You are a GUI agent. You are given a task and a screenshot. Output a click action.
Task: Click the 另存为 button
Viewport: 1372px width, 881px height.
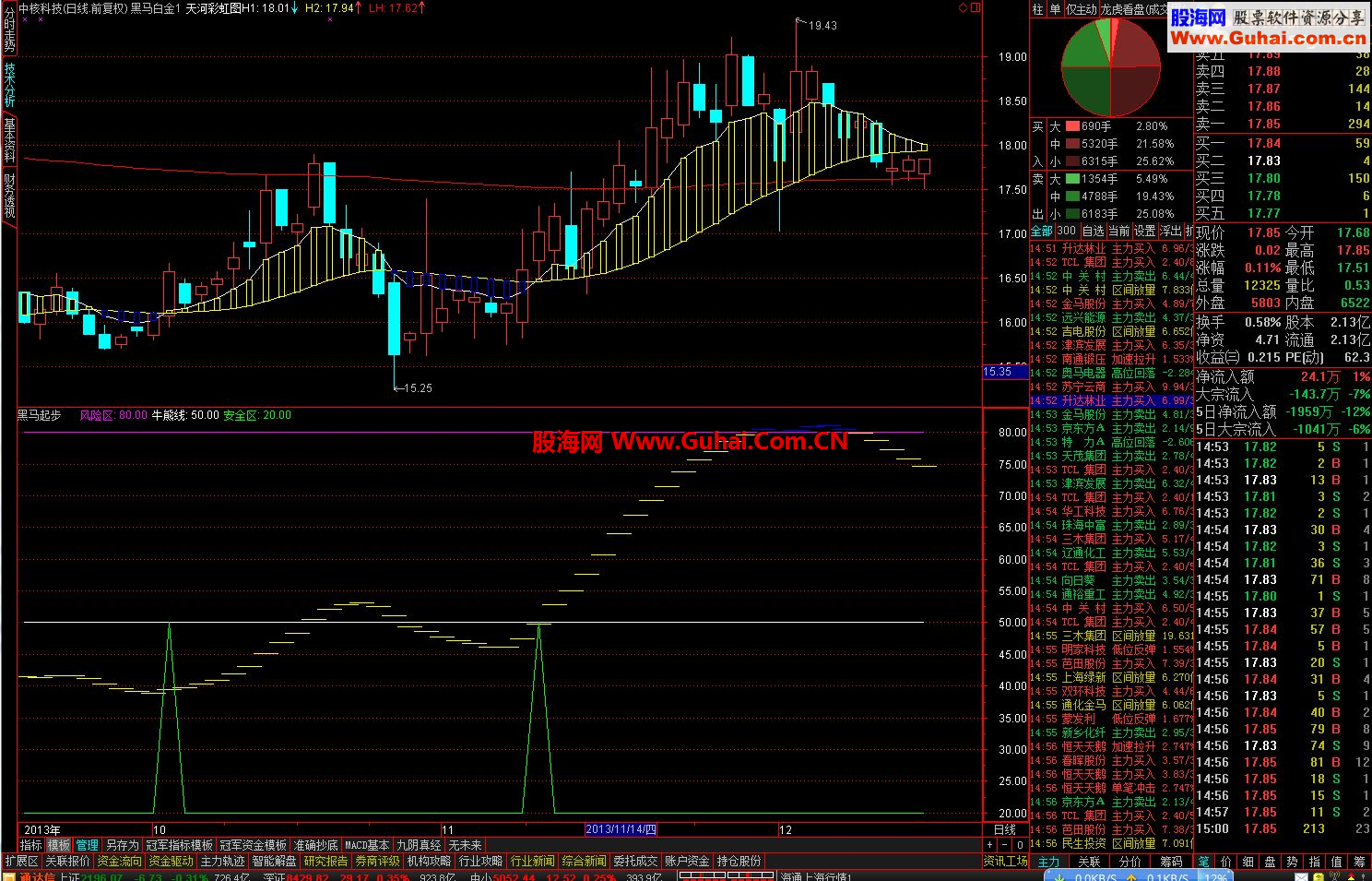pyautogui.click(x=122, y=845)
